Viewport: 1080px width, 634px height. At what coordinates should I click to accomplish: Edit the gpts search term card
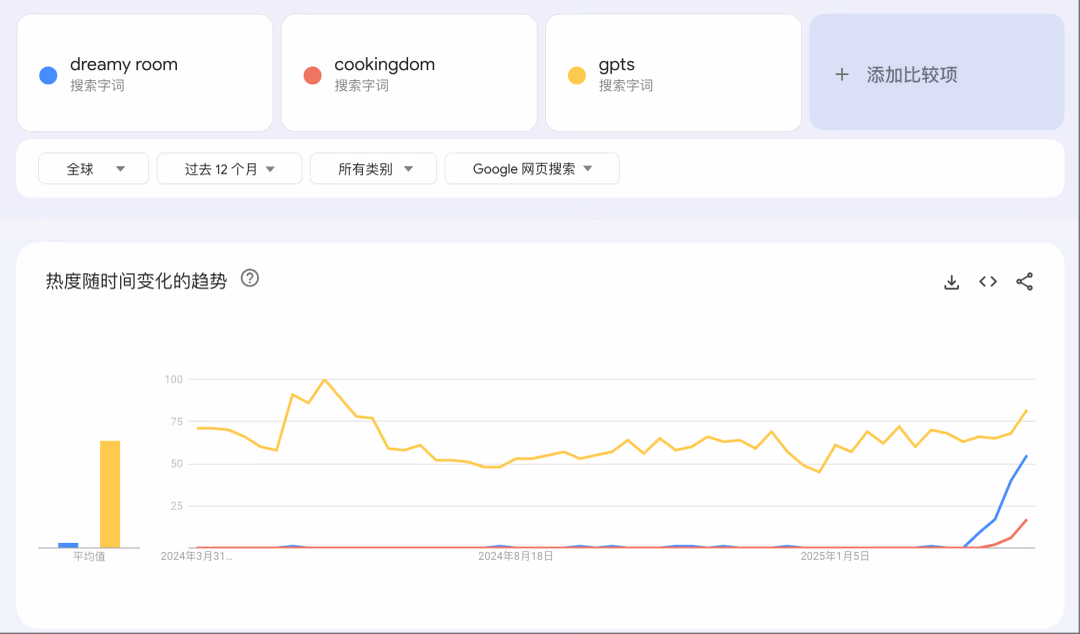click(673, 73)
